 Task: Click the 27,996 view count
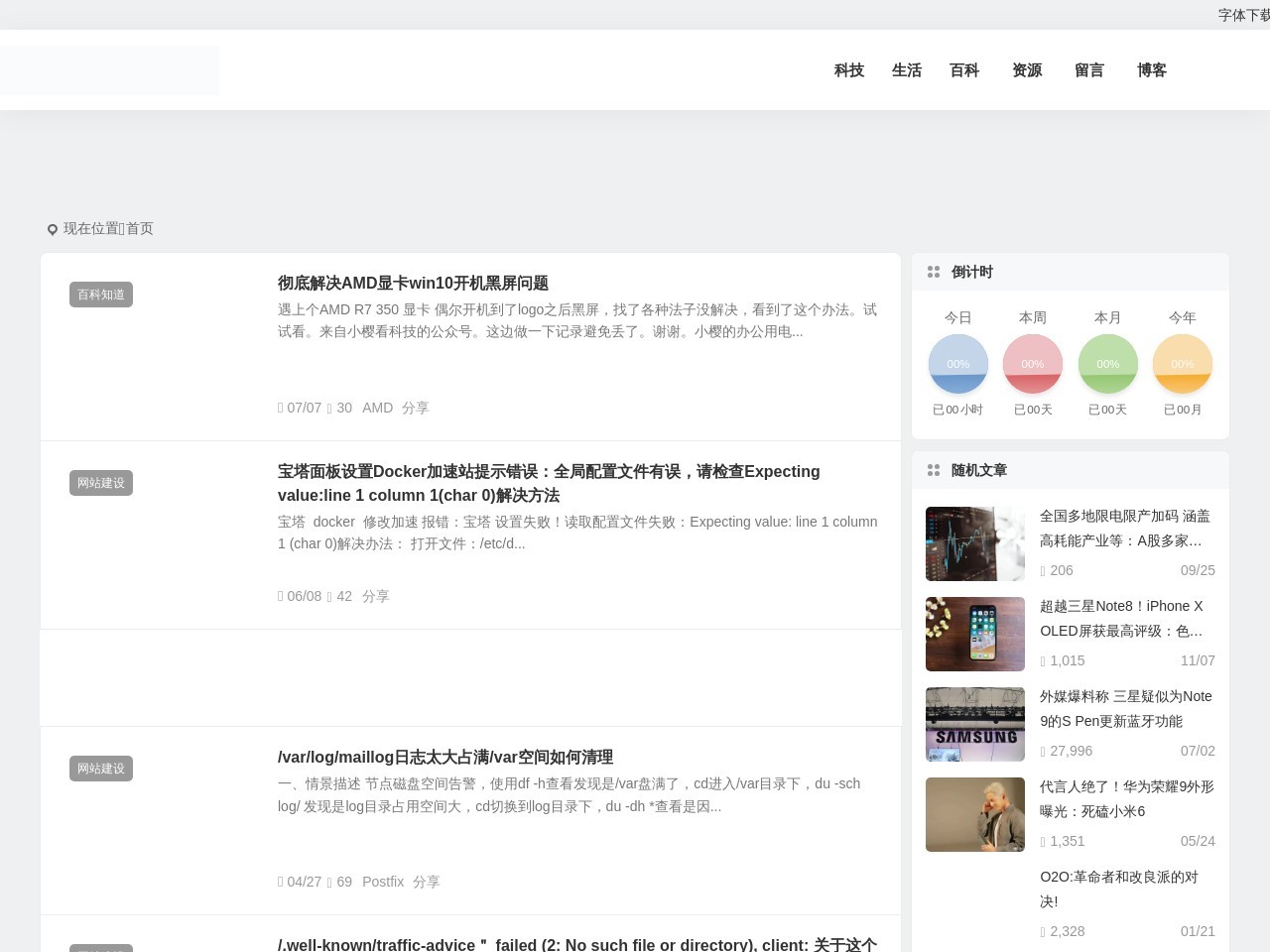[1071, 751]
